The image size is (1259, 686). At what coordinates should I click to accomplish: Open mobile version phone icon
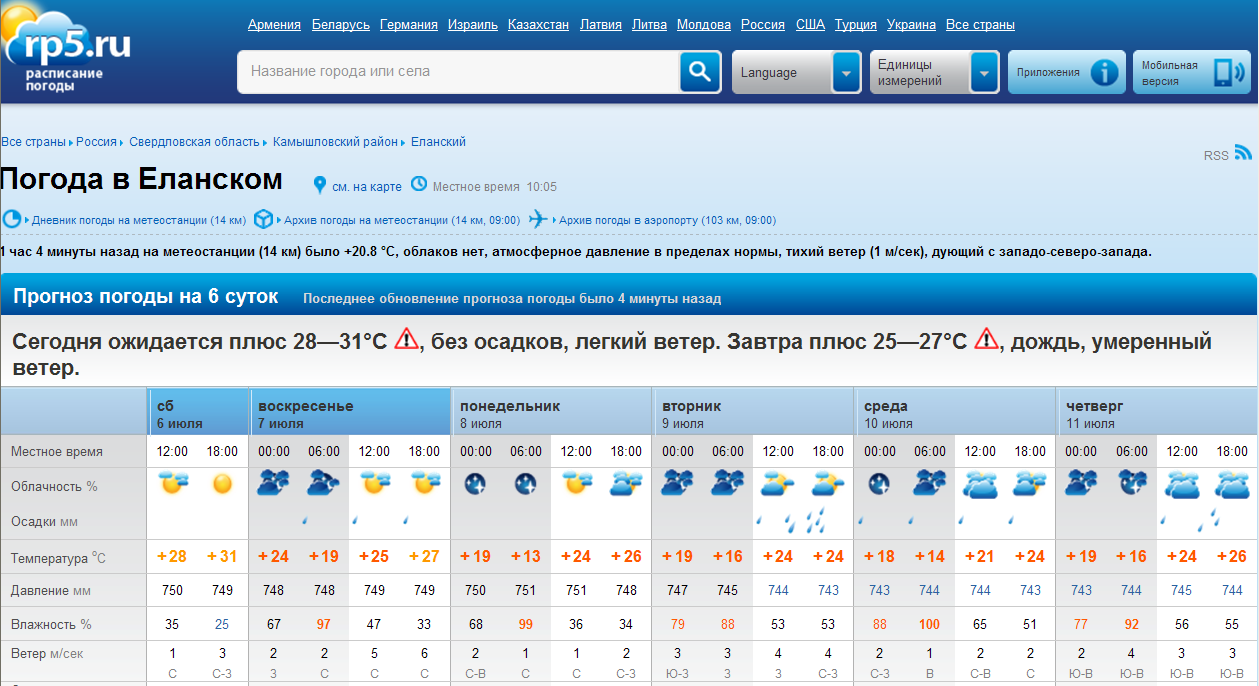click(1226, 72)
